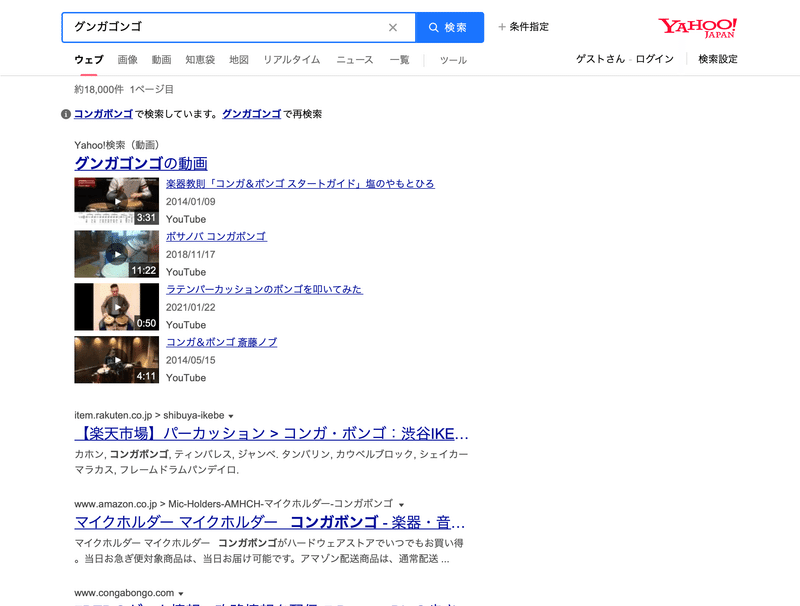800x606 pixels.
Task: Open the ニュース tab
Action: click(x=355, y=60)
